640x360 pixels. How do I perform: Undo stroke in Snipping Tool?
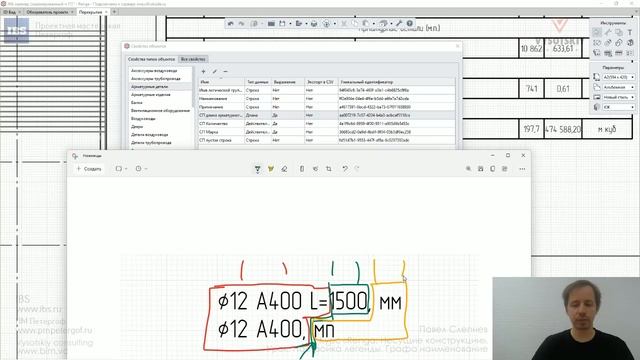point(345,169)
